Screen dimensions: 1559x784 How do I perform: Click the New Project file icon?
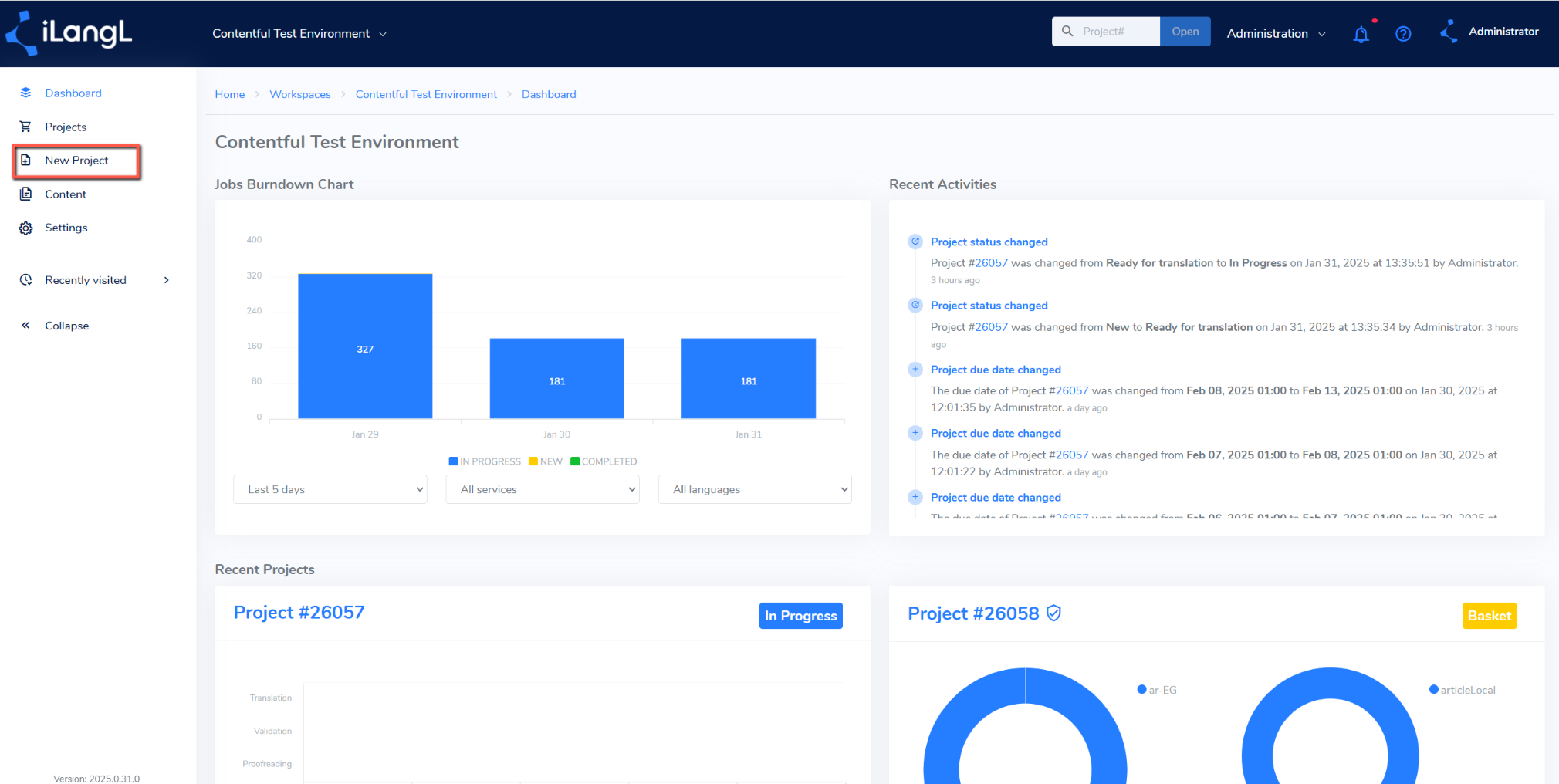pyautogui.click(x=25, y=160)
